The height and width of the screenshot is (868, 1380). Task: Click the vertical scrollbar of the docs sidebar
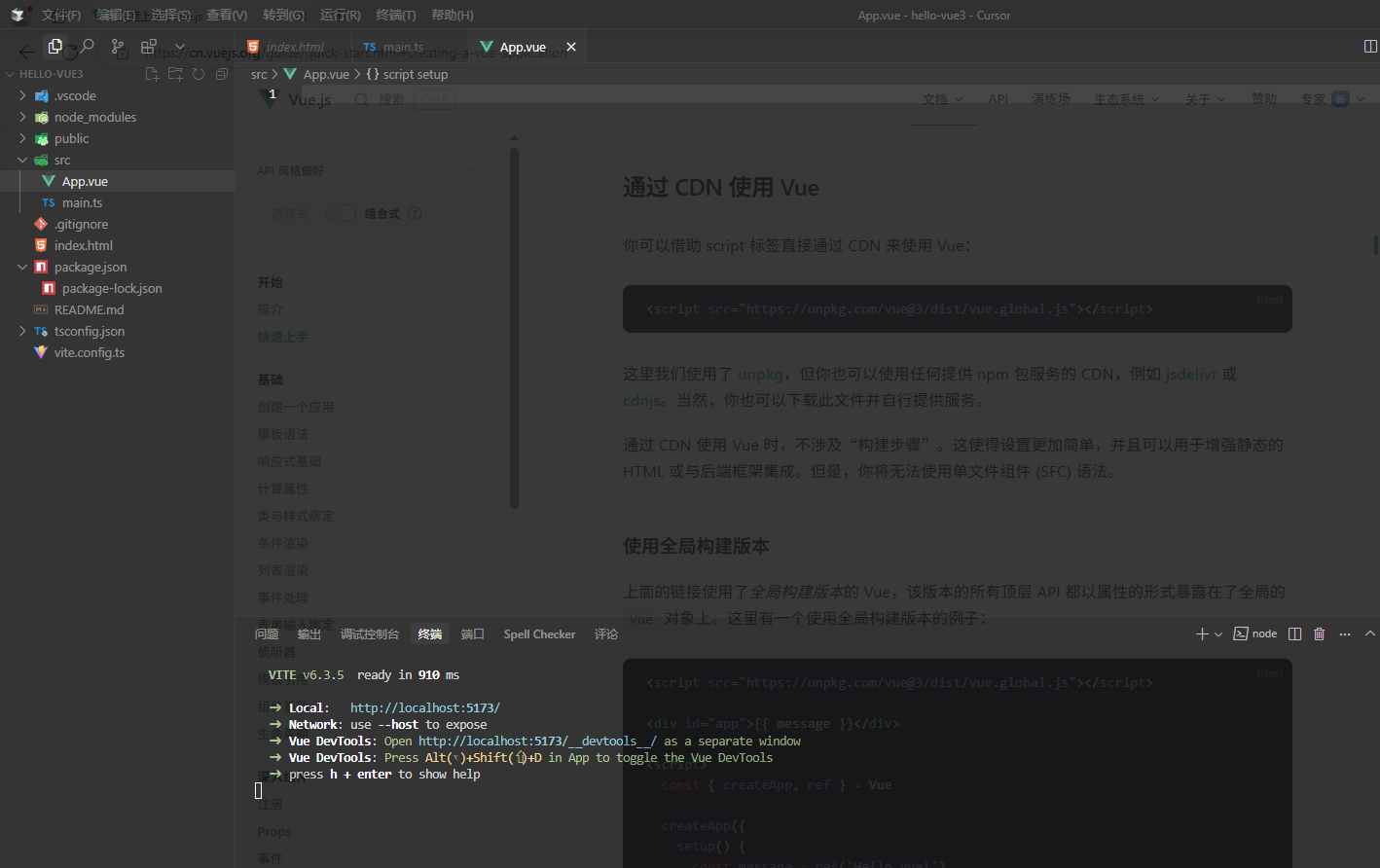point(514,327)
